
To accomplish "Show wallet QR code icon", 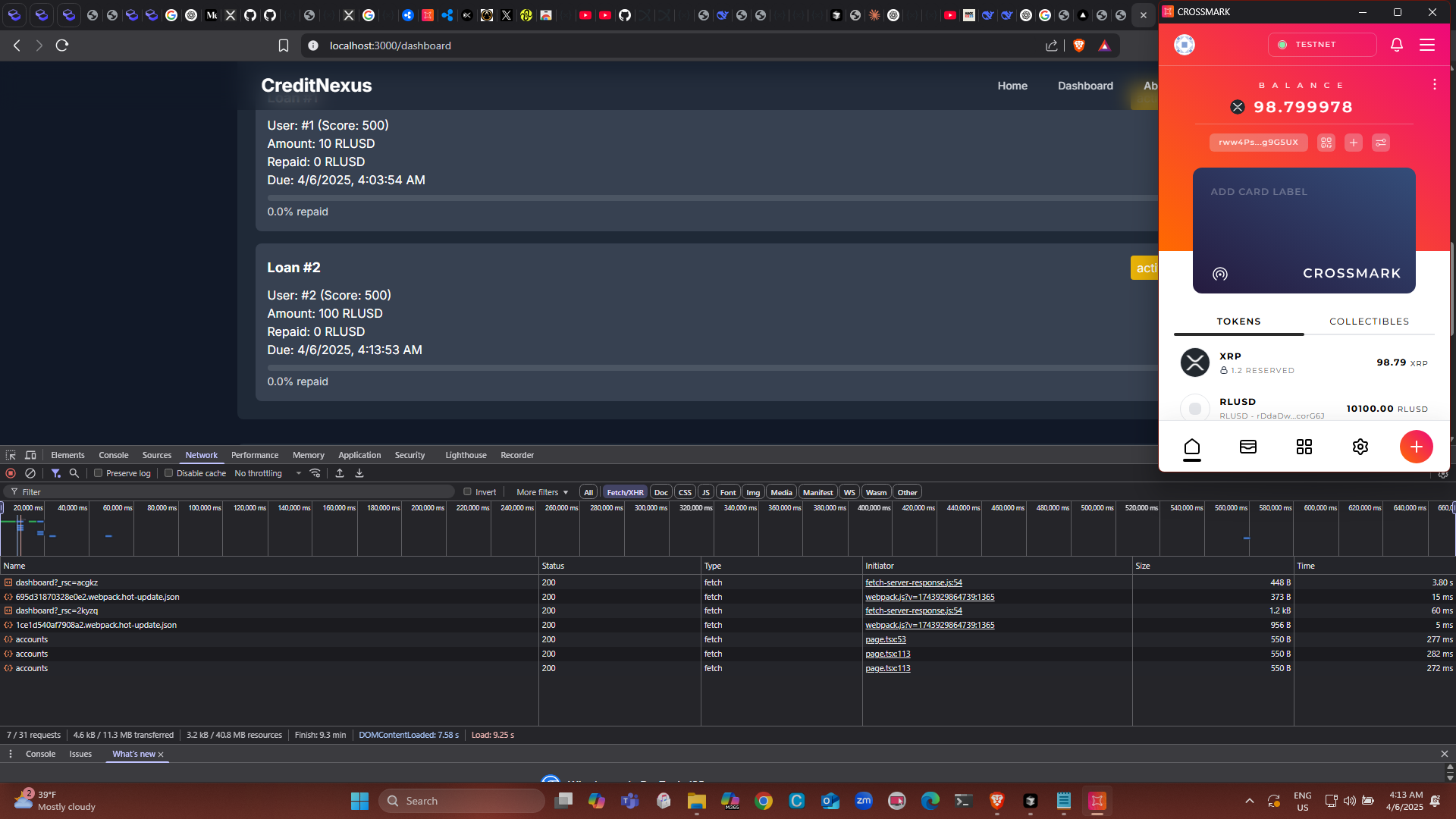I will pos(1326,143).
